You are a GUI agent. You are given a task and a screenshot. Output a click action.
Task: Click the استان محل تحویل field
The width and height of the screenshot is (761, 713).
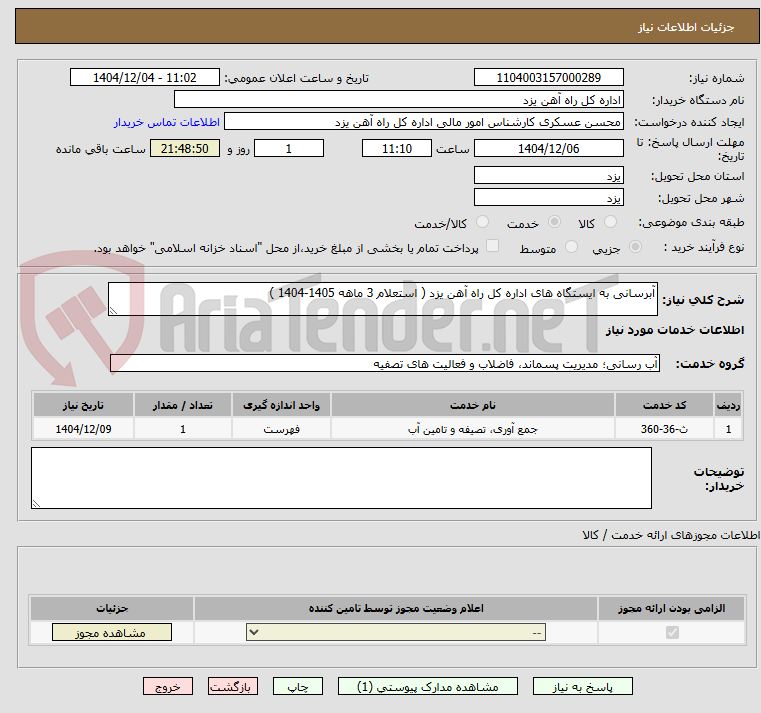[x=548, y=175]
